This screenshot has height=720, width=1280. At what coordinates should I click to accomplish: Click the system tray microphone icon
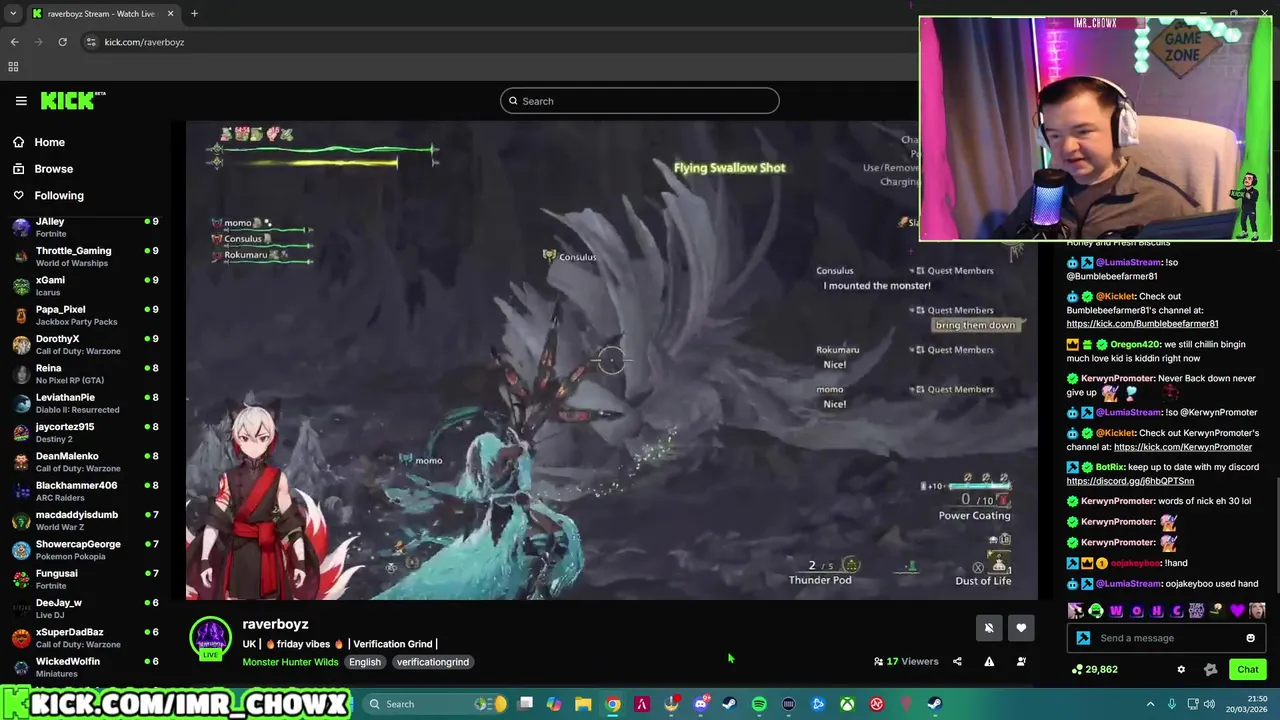pyautogui.click(x=1171, y=704)
